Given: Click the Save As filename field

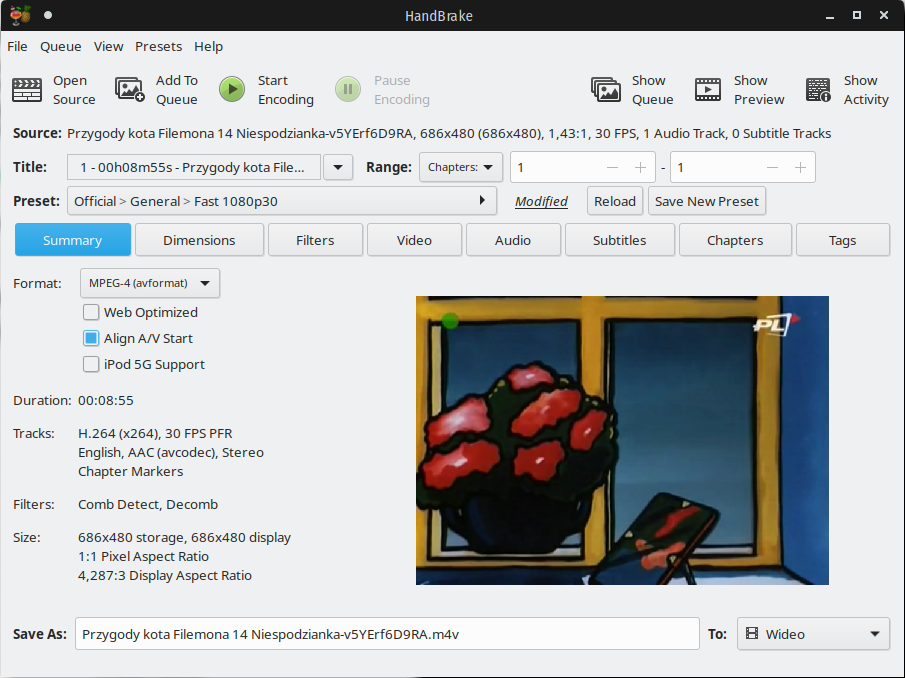Looking at the screenshot, I should pos(387,634).
